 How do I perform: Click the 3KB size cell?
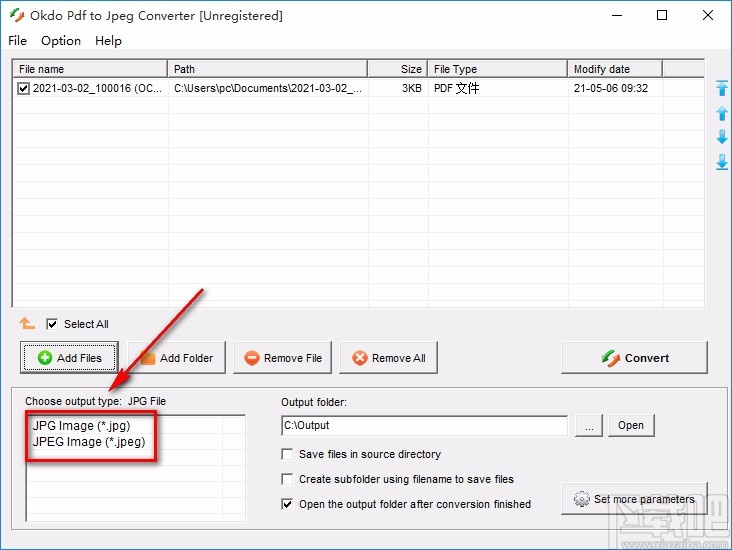point(412,88)
